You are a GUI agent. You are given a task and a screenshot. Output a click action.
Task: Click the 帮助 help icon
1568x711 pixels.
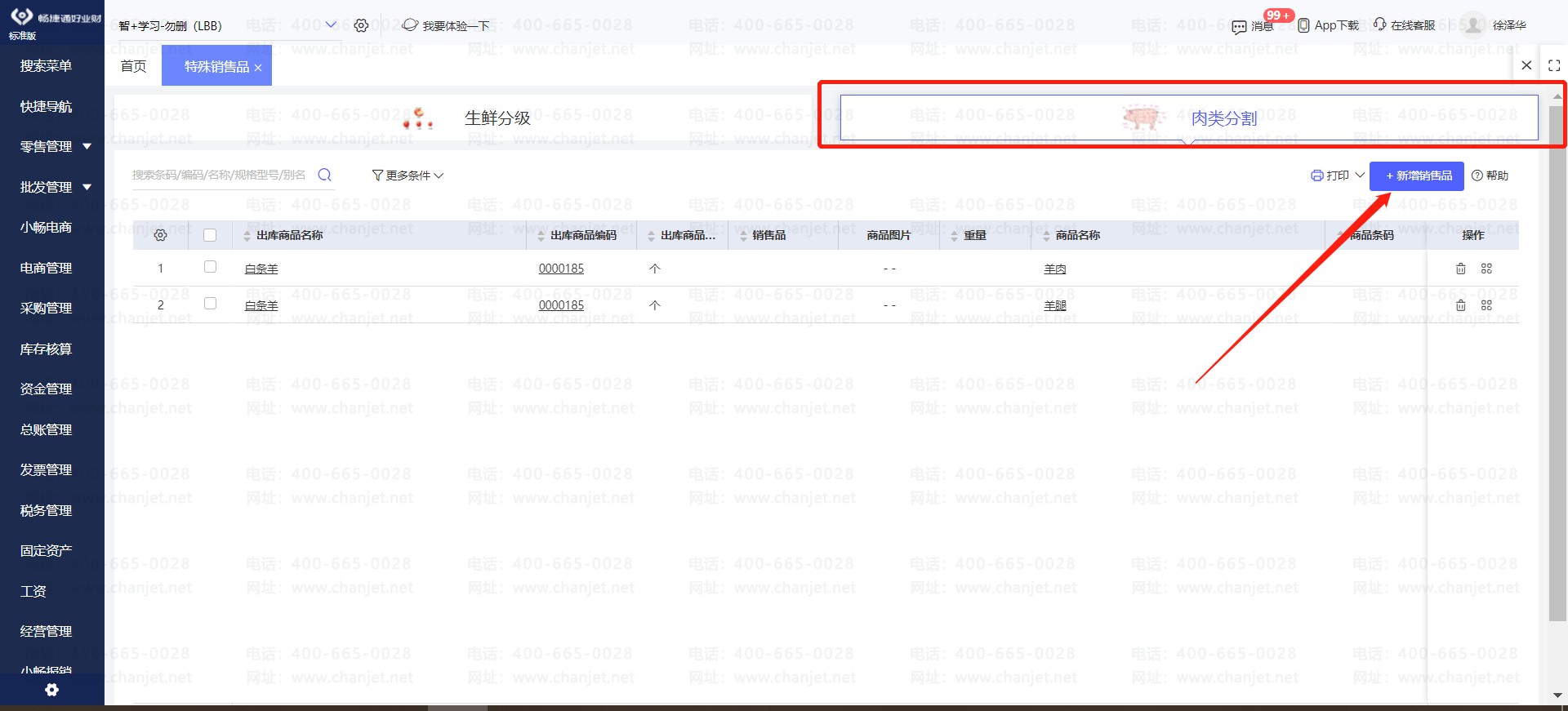[1477, 176]
